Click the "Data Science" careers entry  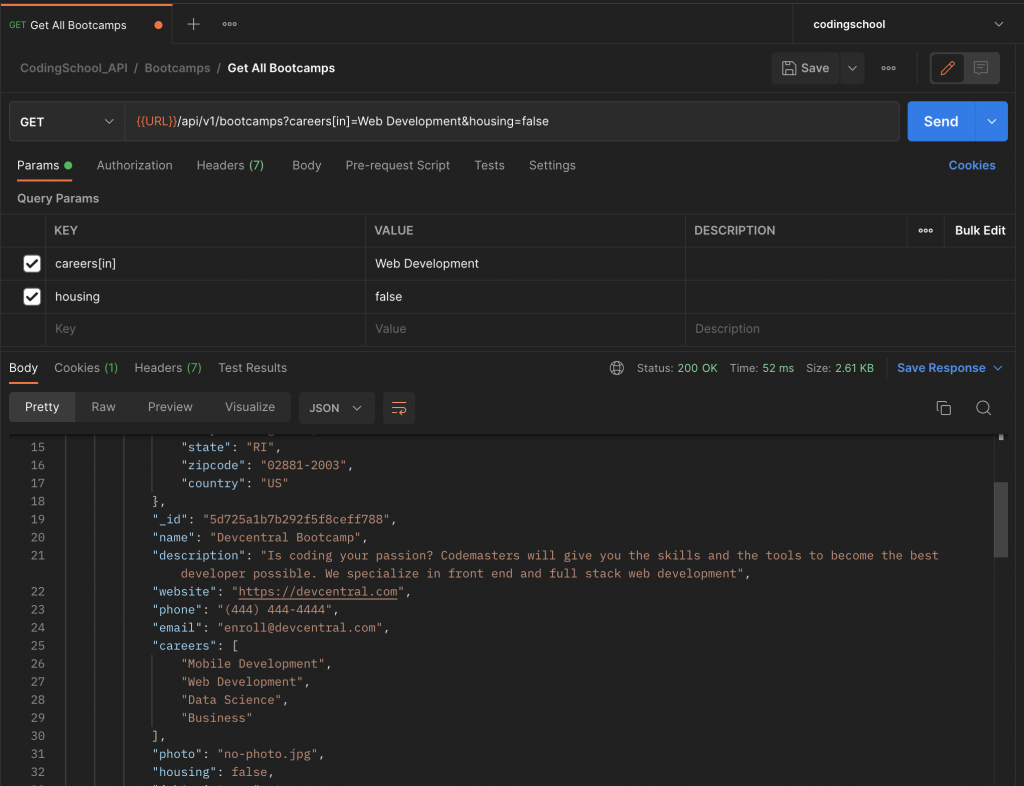(231, 700)
